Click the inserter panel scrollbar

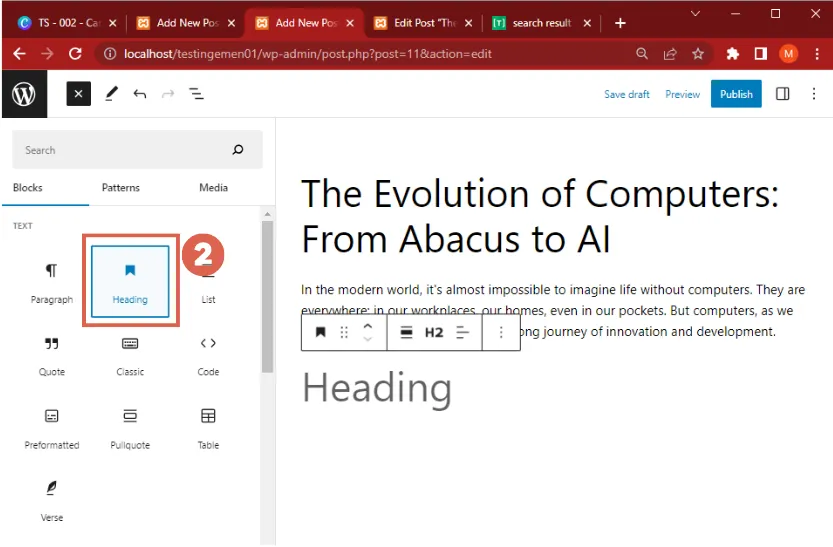(x=267, y=297)
